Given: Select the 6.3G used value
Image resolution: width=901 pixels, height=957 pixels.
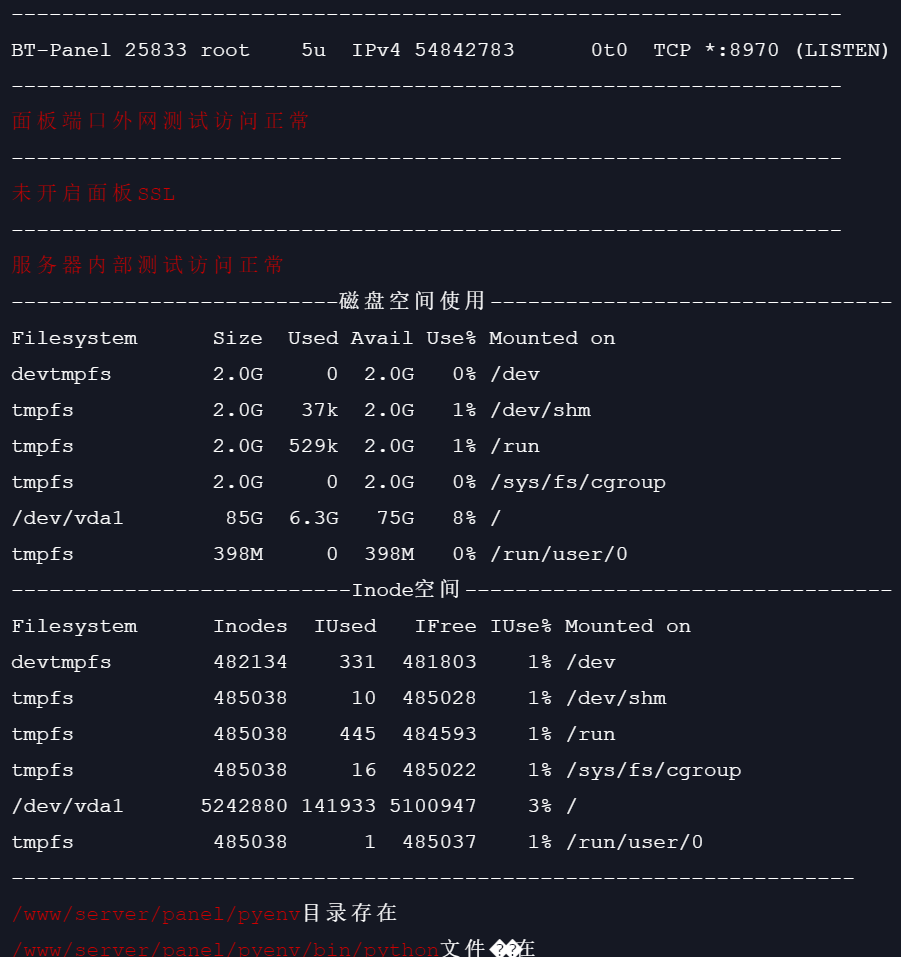Looking at the screenshot, I should (313, 518).
